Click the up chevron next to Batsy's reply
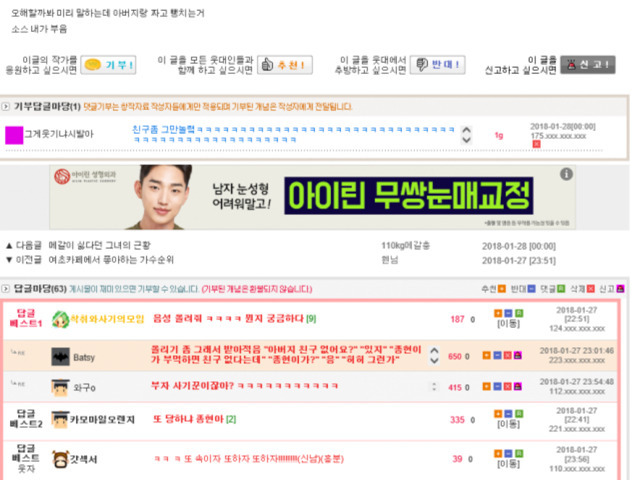The height and width of the screenshot is (480, 640). tap(435, 351)
